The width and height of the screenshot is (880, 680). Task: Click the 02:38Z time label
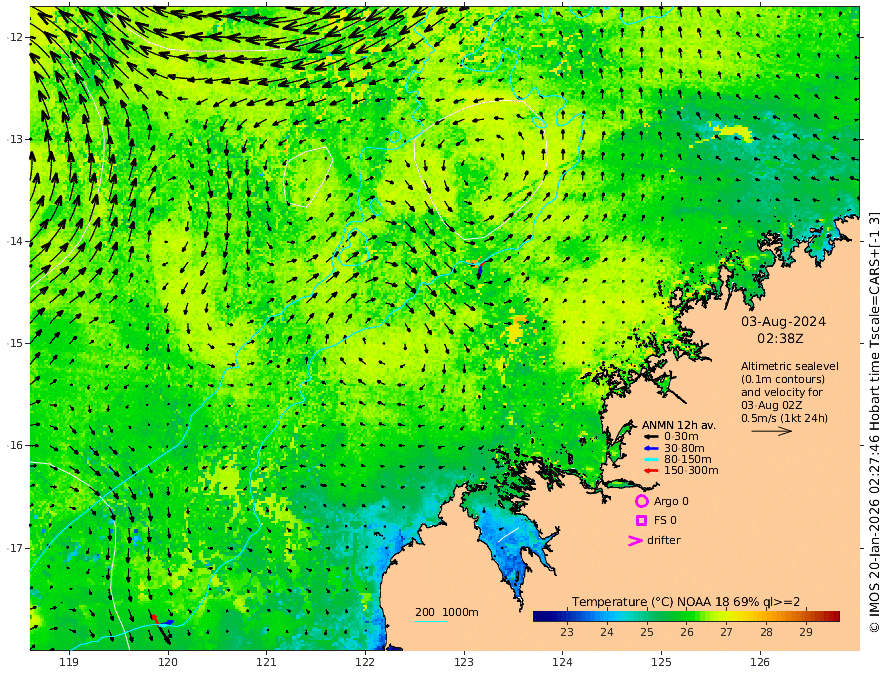(780, 339)
